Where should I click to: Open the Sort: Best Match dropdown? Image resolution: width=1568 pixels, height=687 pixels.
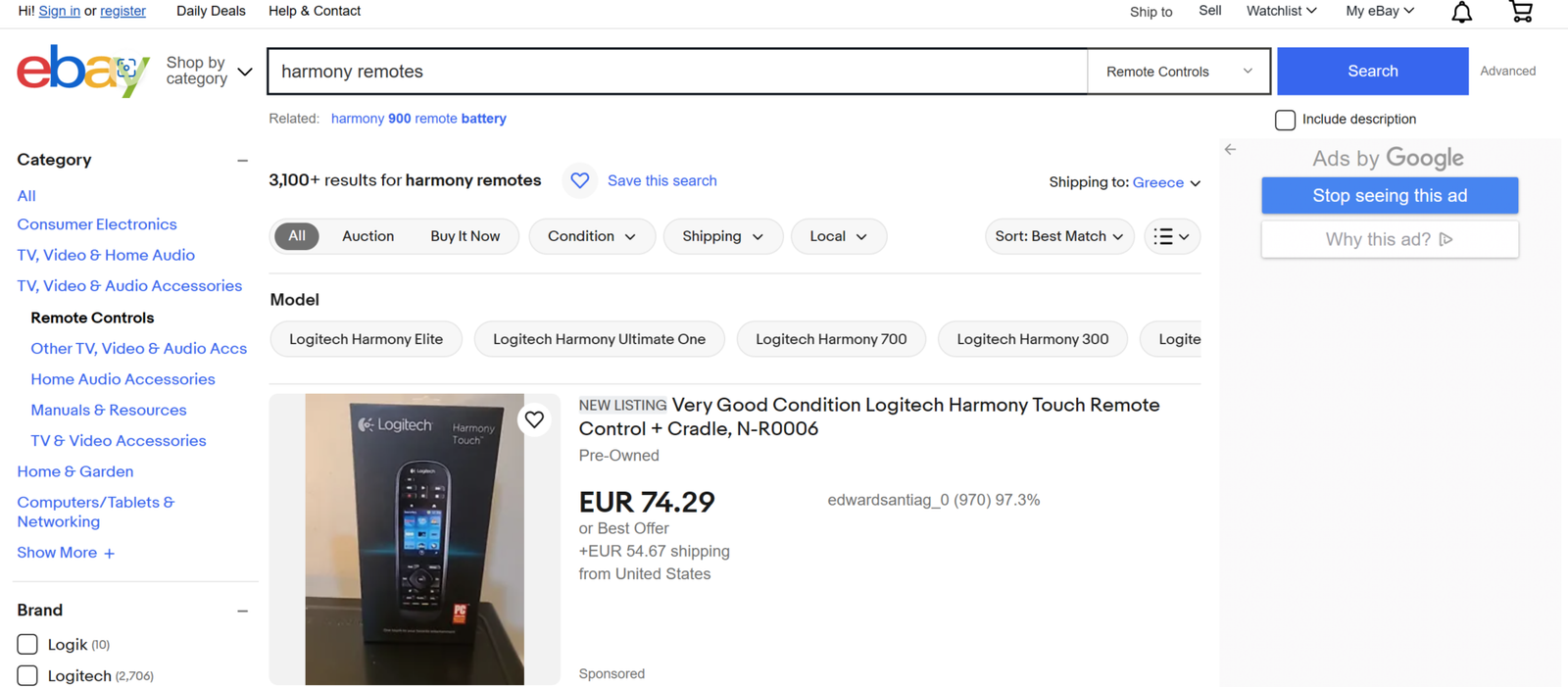click(x=1058, y=236)
